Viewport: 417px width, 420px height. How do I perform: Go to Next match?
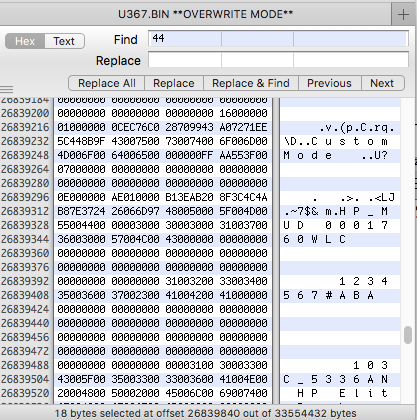click(x=382, y=83)
